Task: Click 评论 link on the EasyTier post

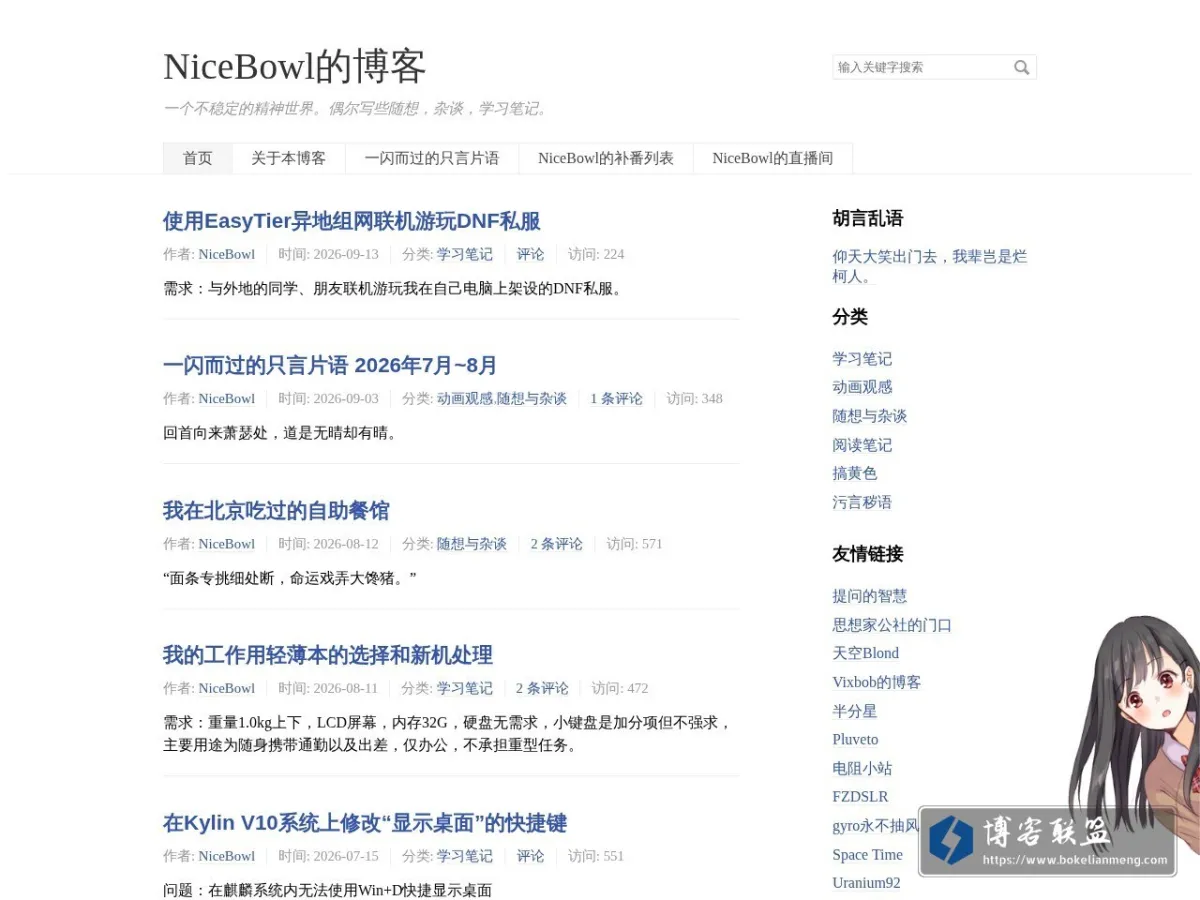Action: (x=530, y=254)
